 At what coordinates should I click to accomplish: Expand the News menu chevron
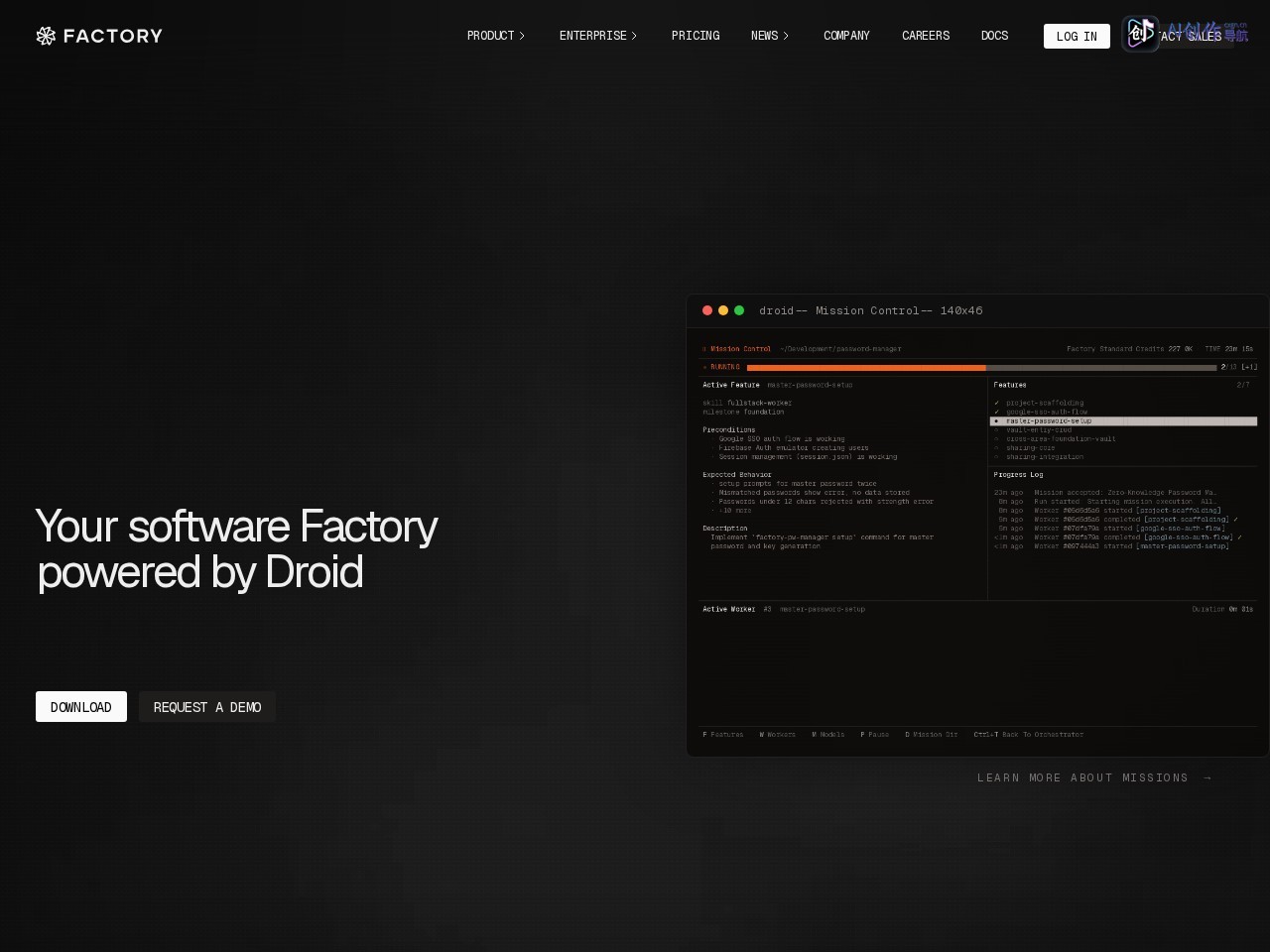tap(786, 36)
